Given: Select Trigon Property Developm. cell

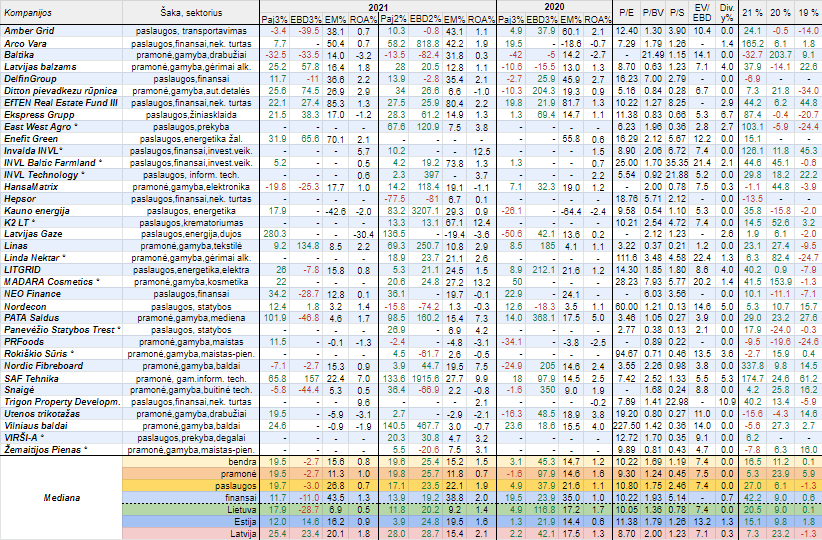Looking at the screenshot, I should (61, 402).
